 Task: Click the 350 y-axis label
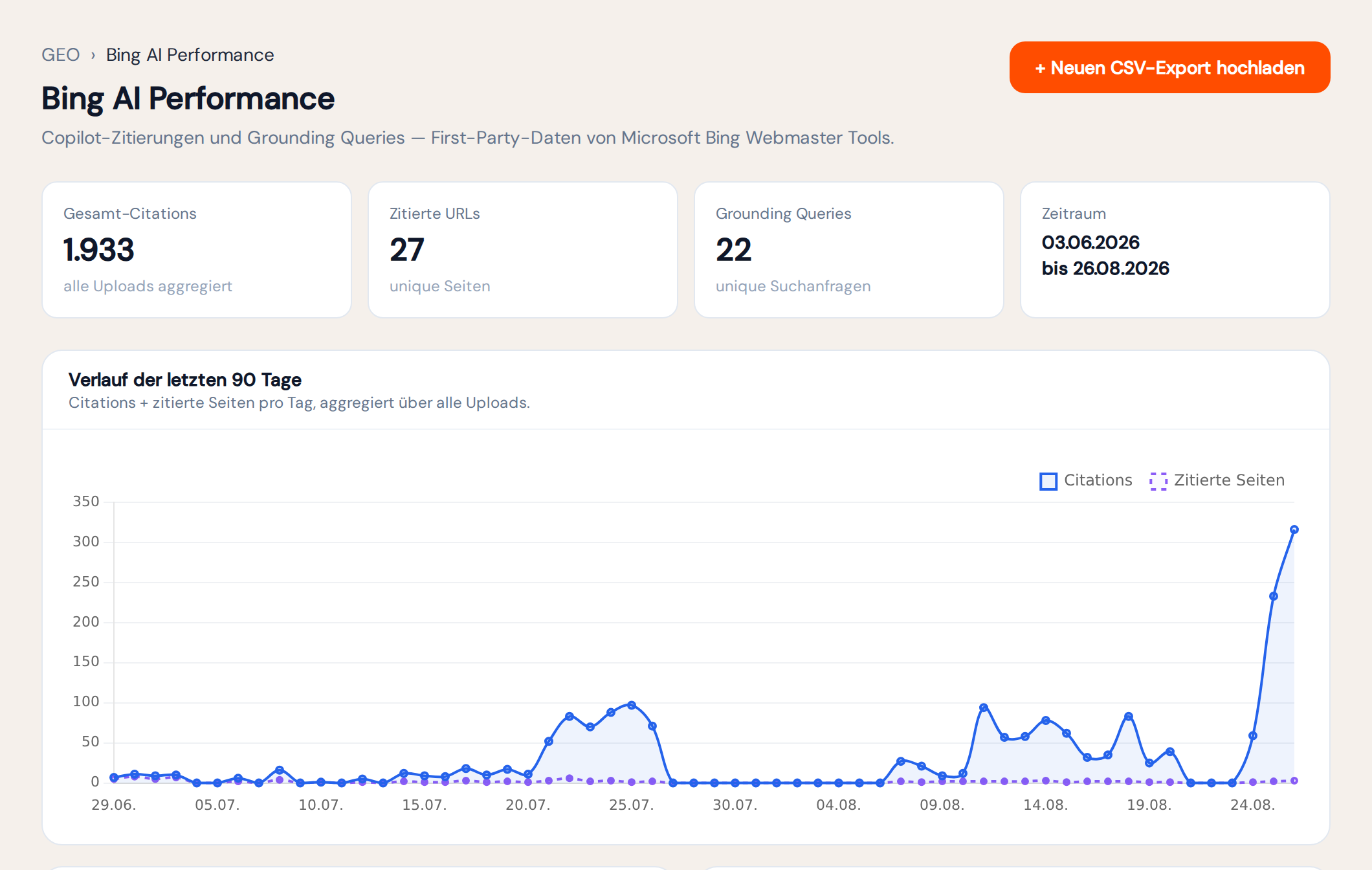click(86, 501)
